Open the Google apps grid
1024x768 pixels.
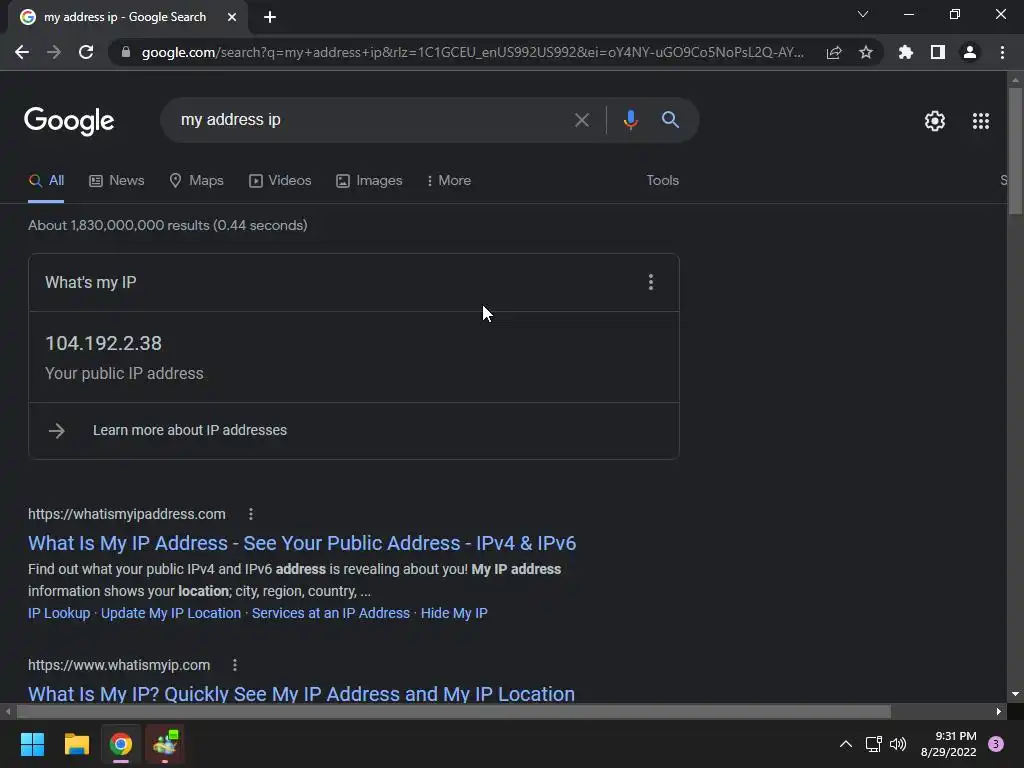click(980, 121)
